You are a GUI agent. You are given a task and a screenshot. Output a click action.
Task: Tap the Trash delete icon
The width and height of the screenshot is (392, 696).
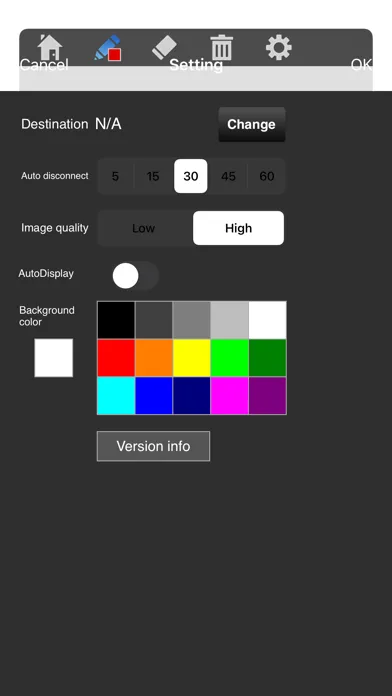(221, 47)
